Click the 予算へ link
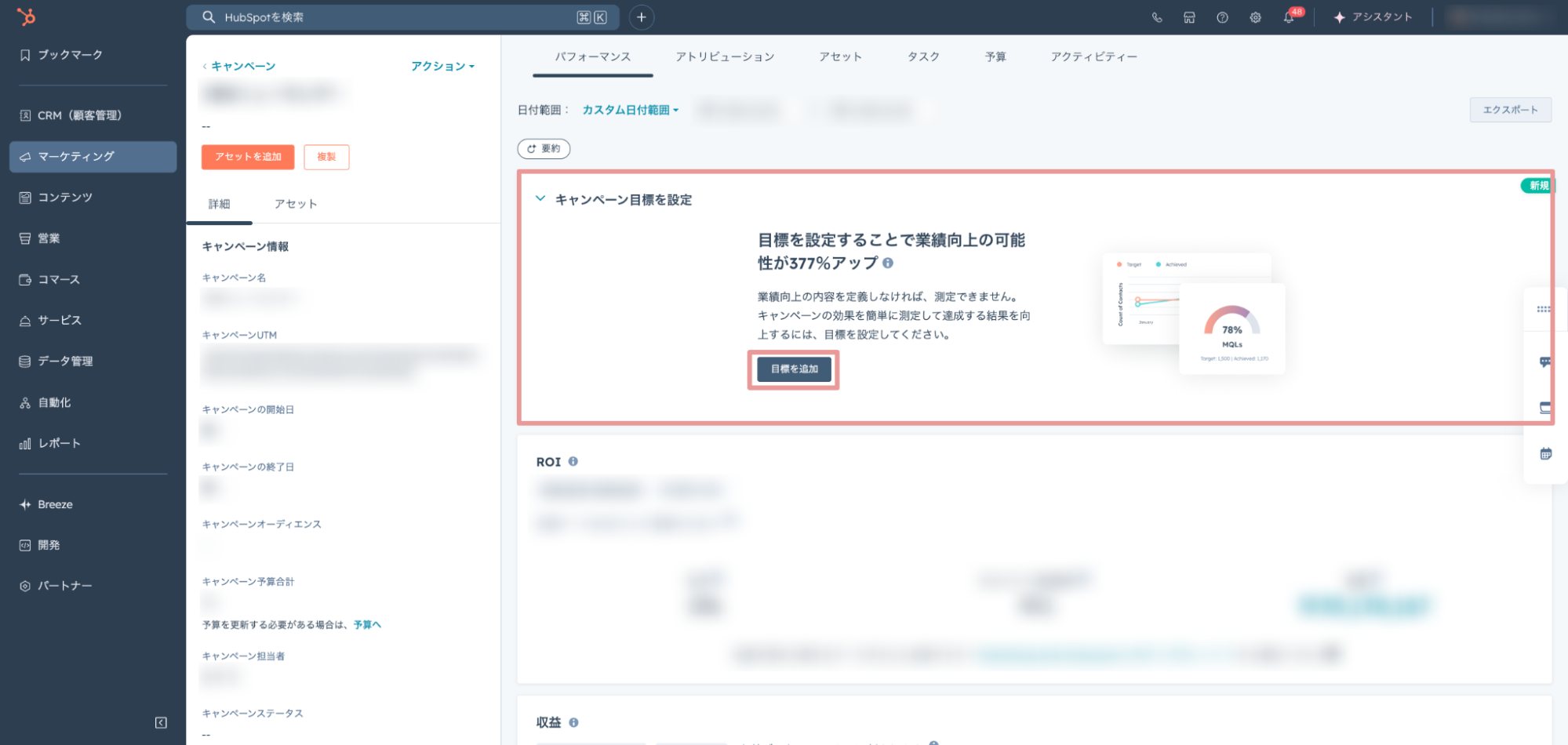 pos(367,625)
